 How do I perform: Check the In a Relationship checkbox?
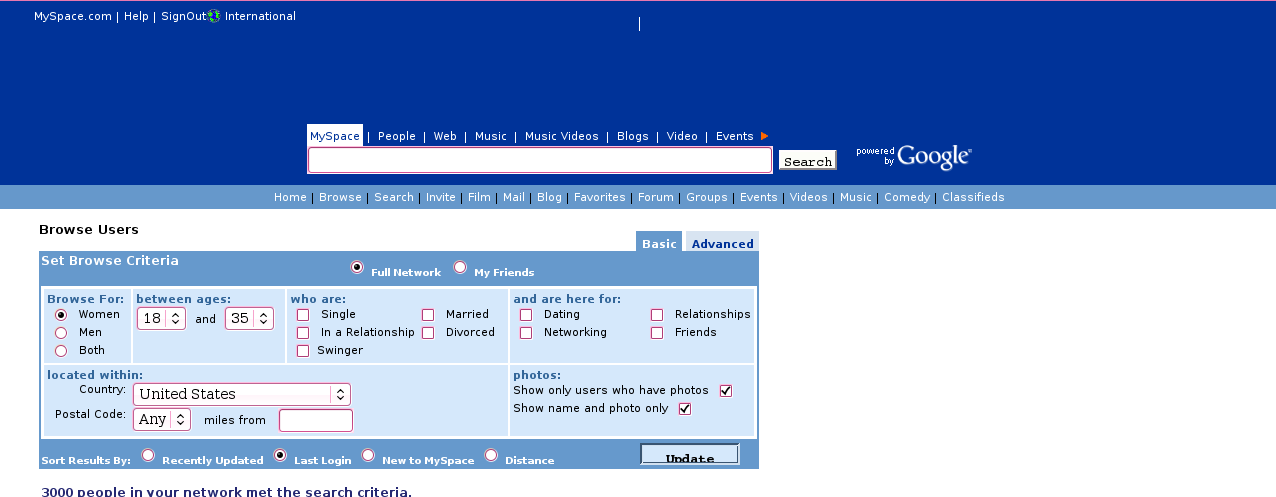click(303, 333)
